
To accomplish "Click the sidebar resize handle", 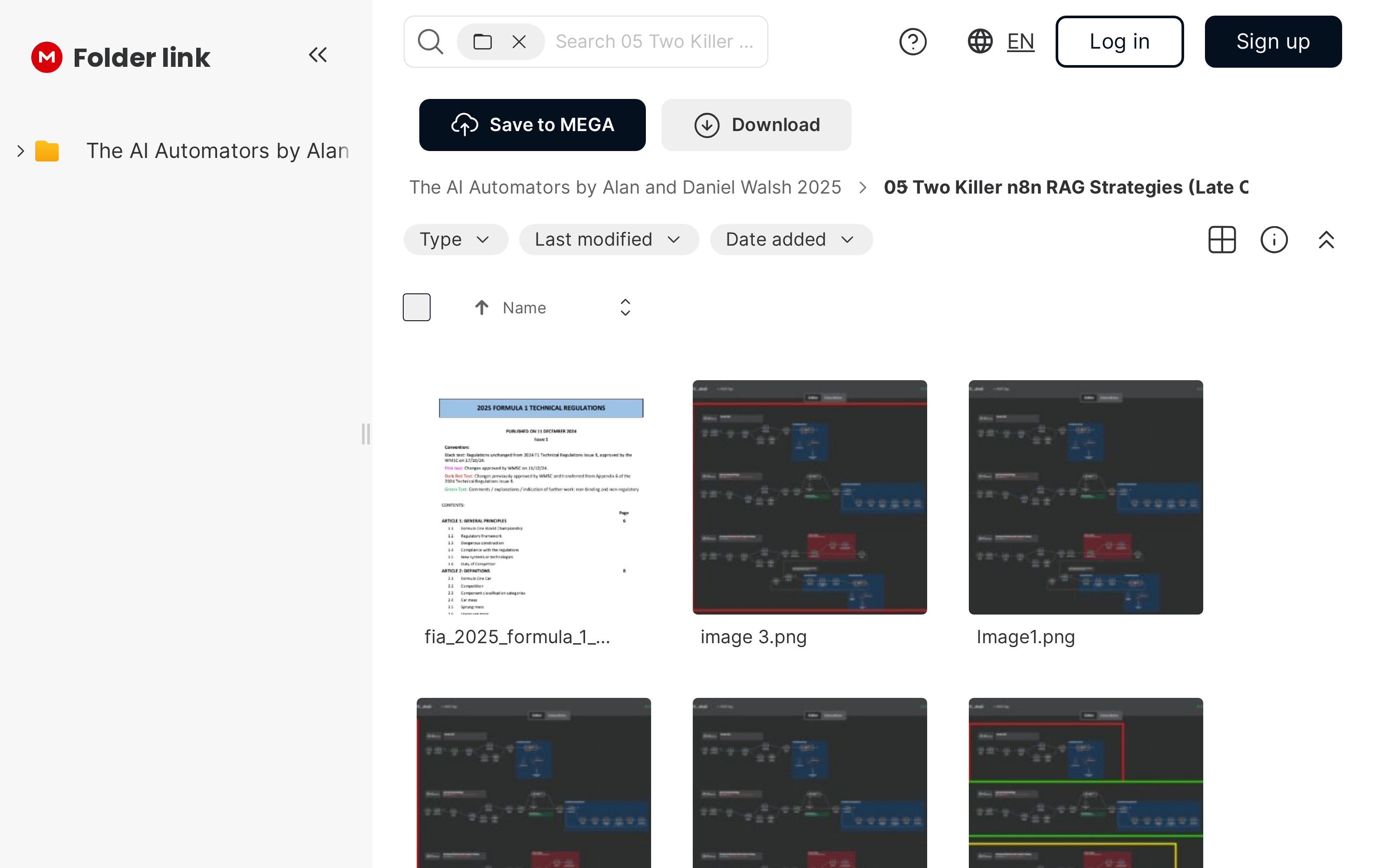I will (365, 434).
